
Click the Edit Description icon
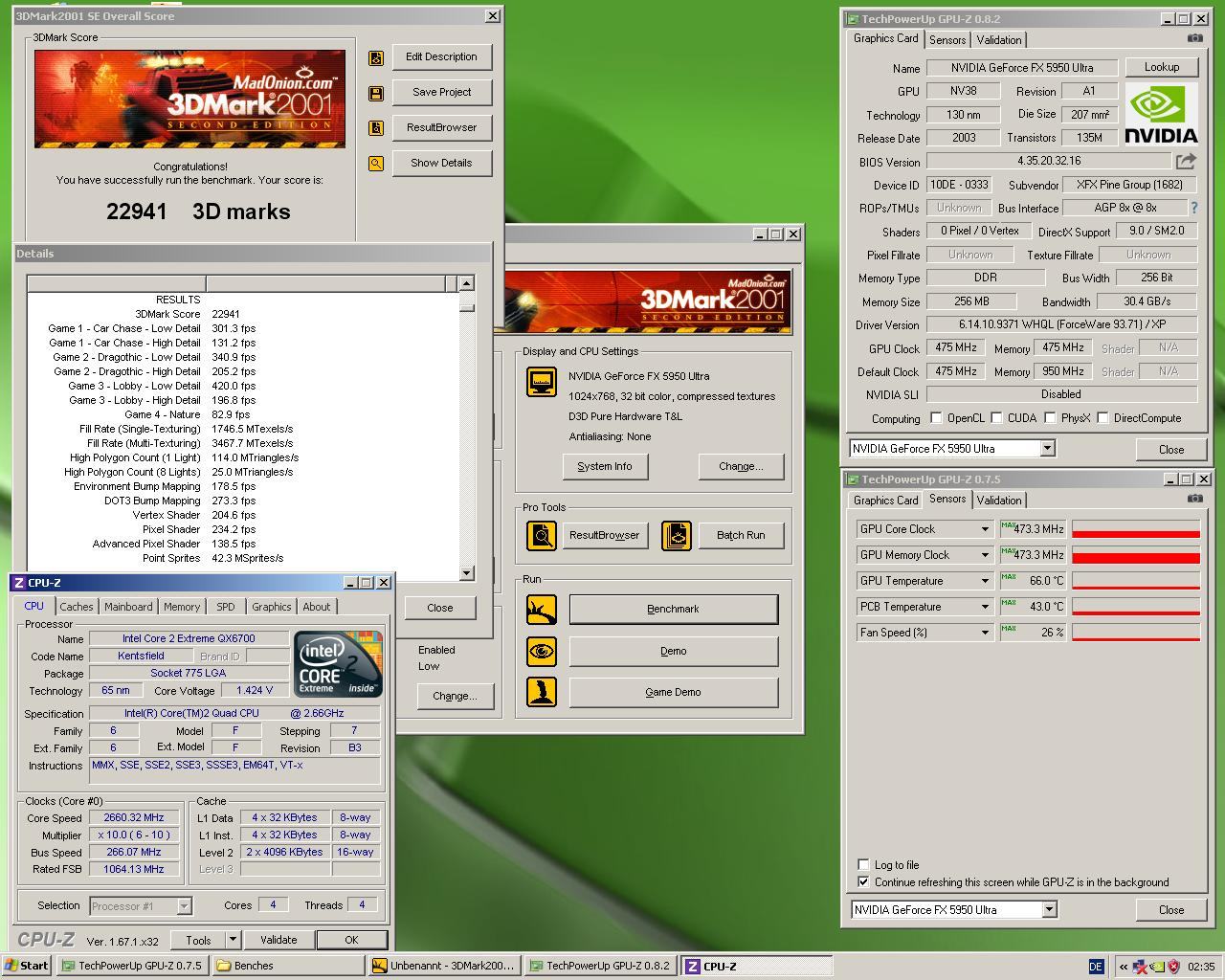[376, 57]
